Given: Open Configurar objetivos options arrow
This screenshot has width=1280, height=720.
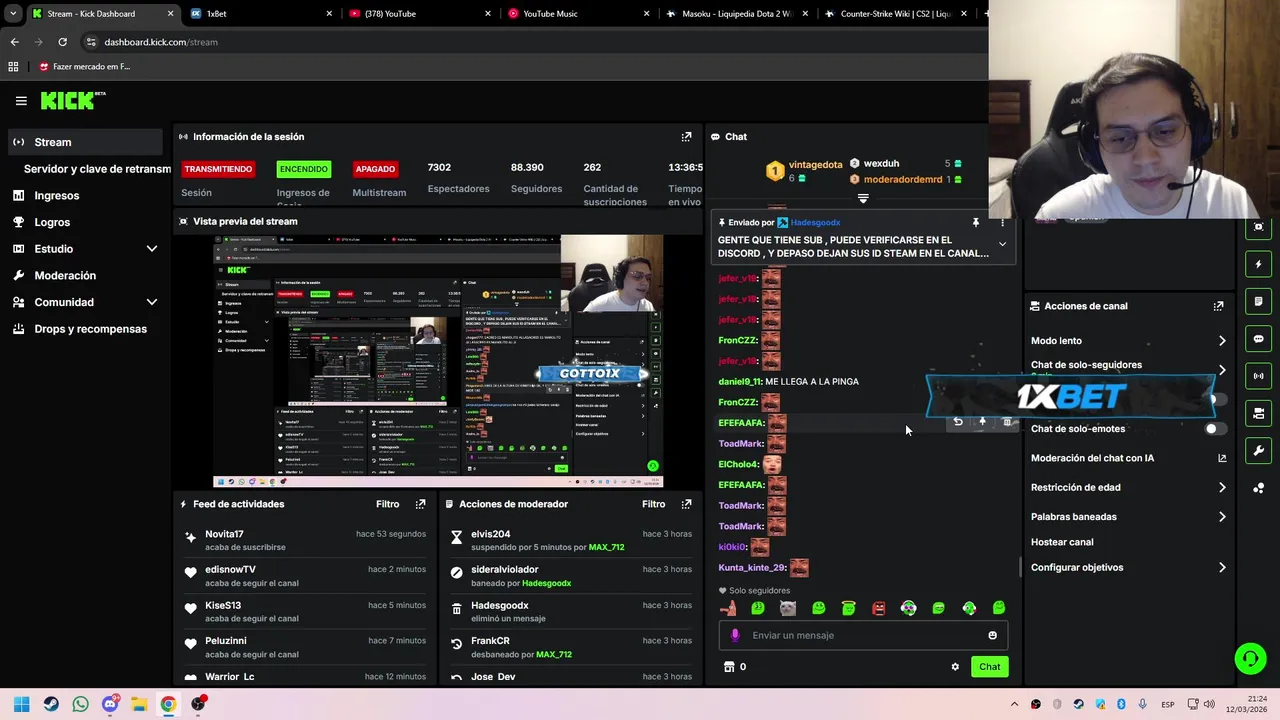Looking at the screenshot, I should (x=1221, y=568).
